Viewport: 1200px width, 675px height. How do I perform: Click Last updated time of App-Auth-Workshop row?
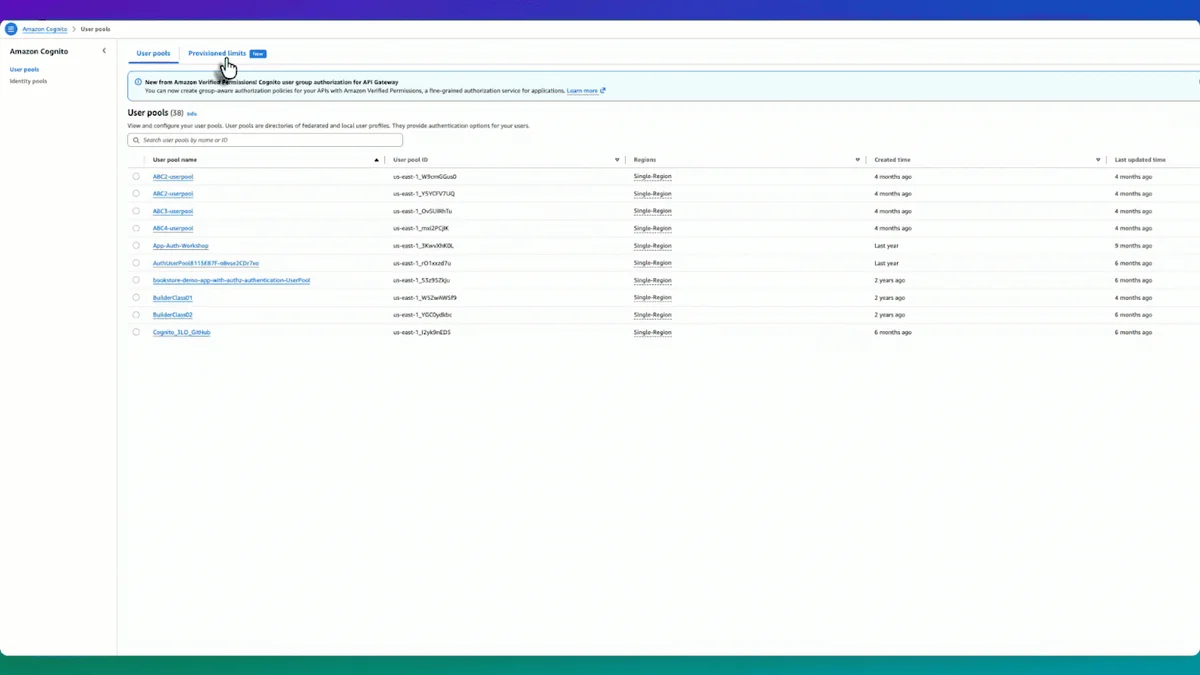click(x=1133, y=246)
